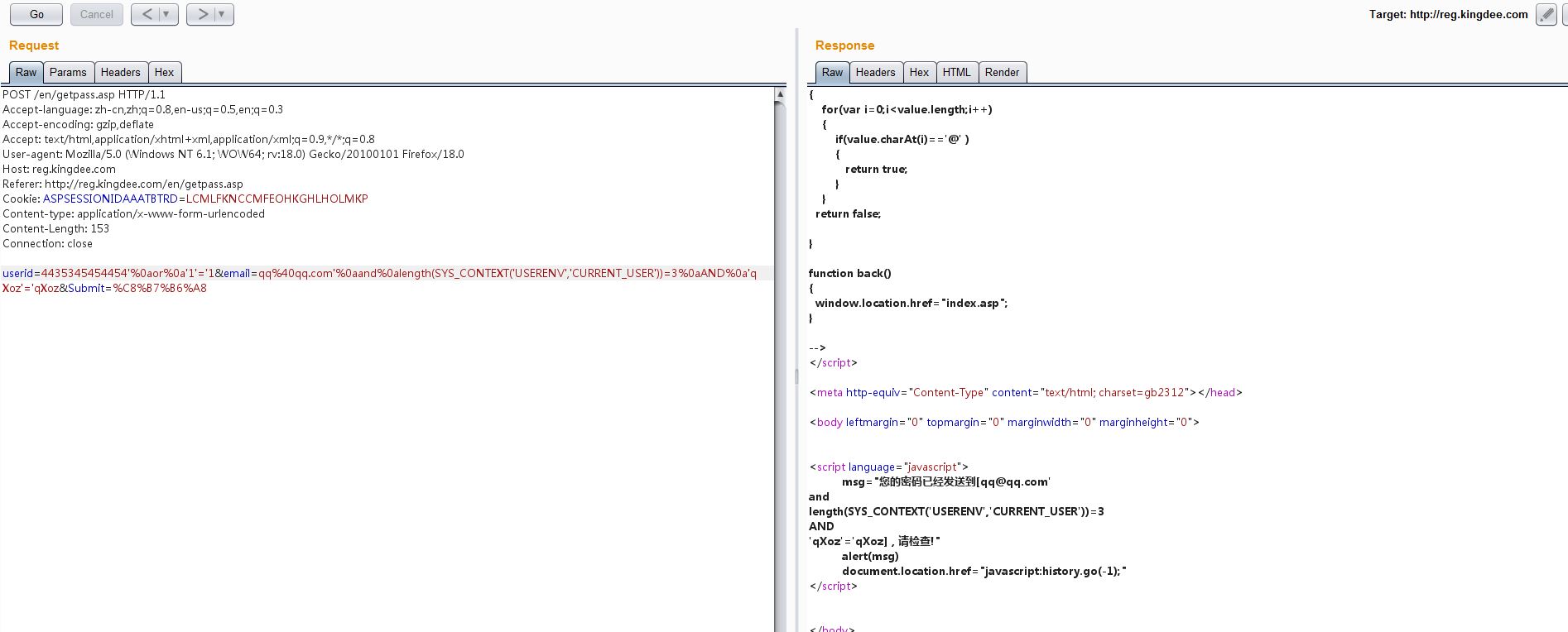Open the back-history dropdown triangle
The image size is (1568, 632).
[x=166, y=14]
